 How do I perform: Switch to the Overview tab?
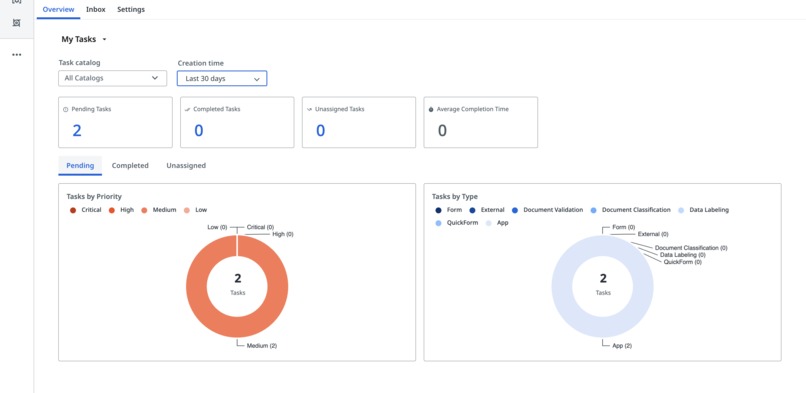[x=58, y=9]
